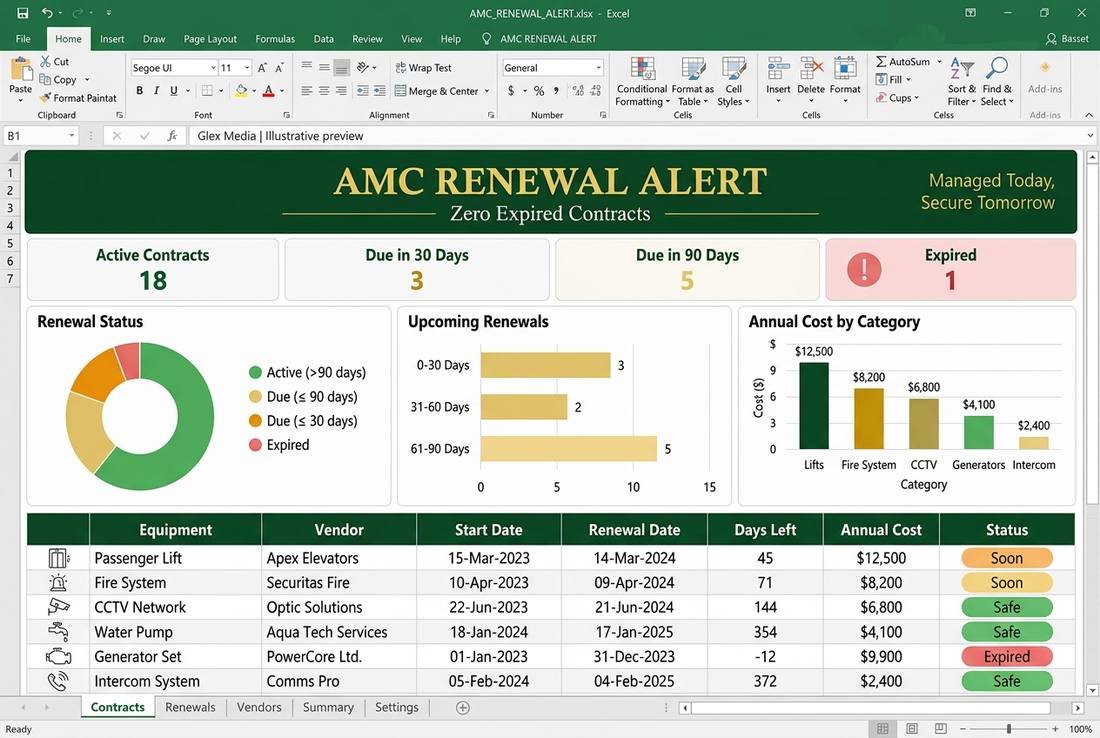Click the Format cells icon

(x=845, y=69)
